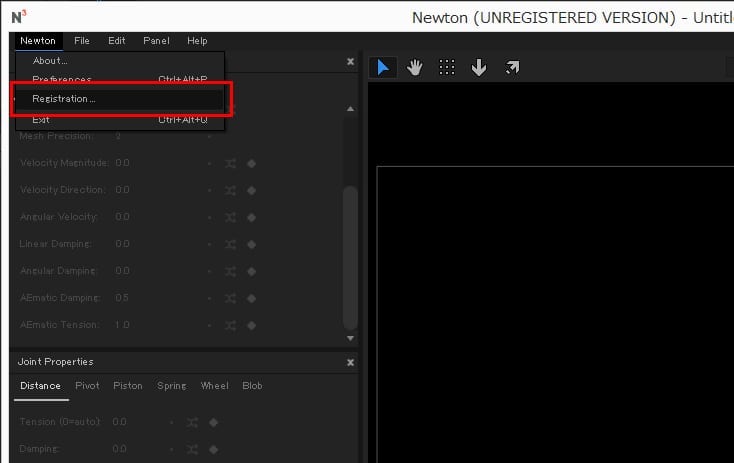Click the downward arrow gravity tool

coord(478,68)
